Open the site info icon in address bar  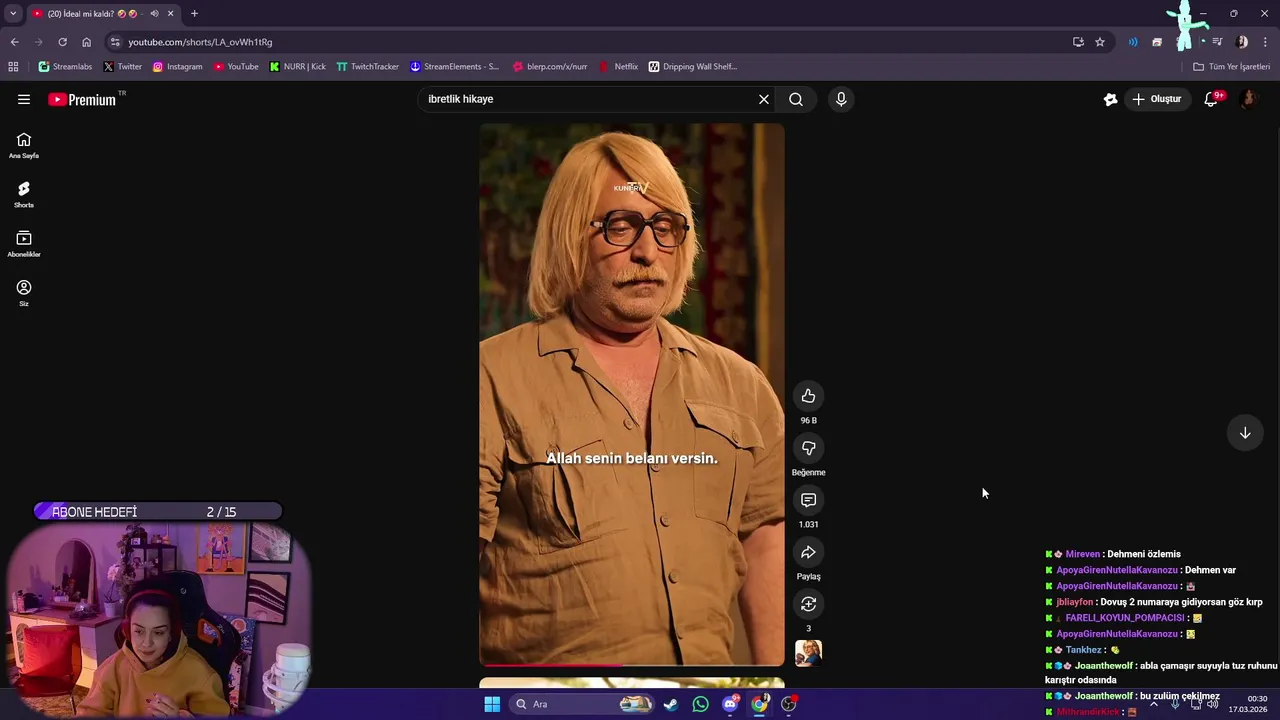[x=115, y=42]
